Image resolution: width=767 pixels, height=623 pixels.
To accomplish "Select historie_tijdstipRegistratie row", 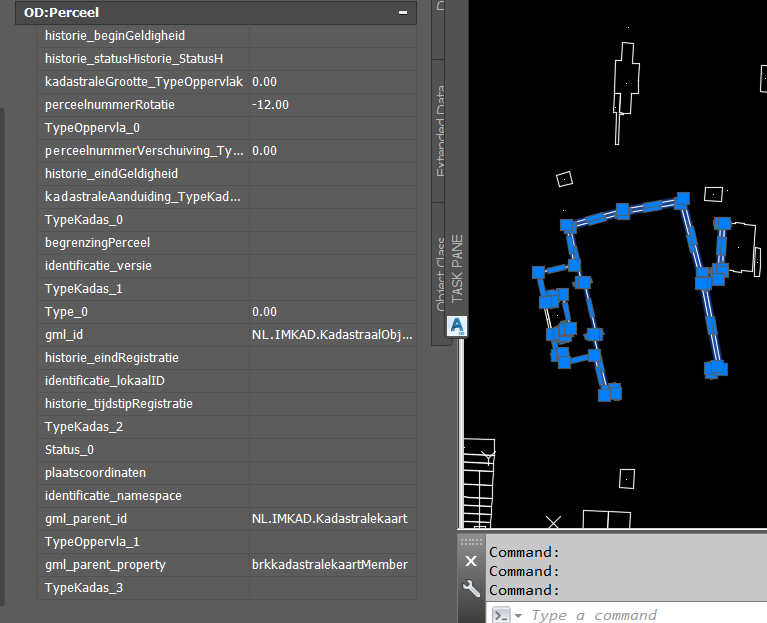I will click(226, 403).
